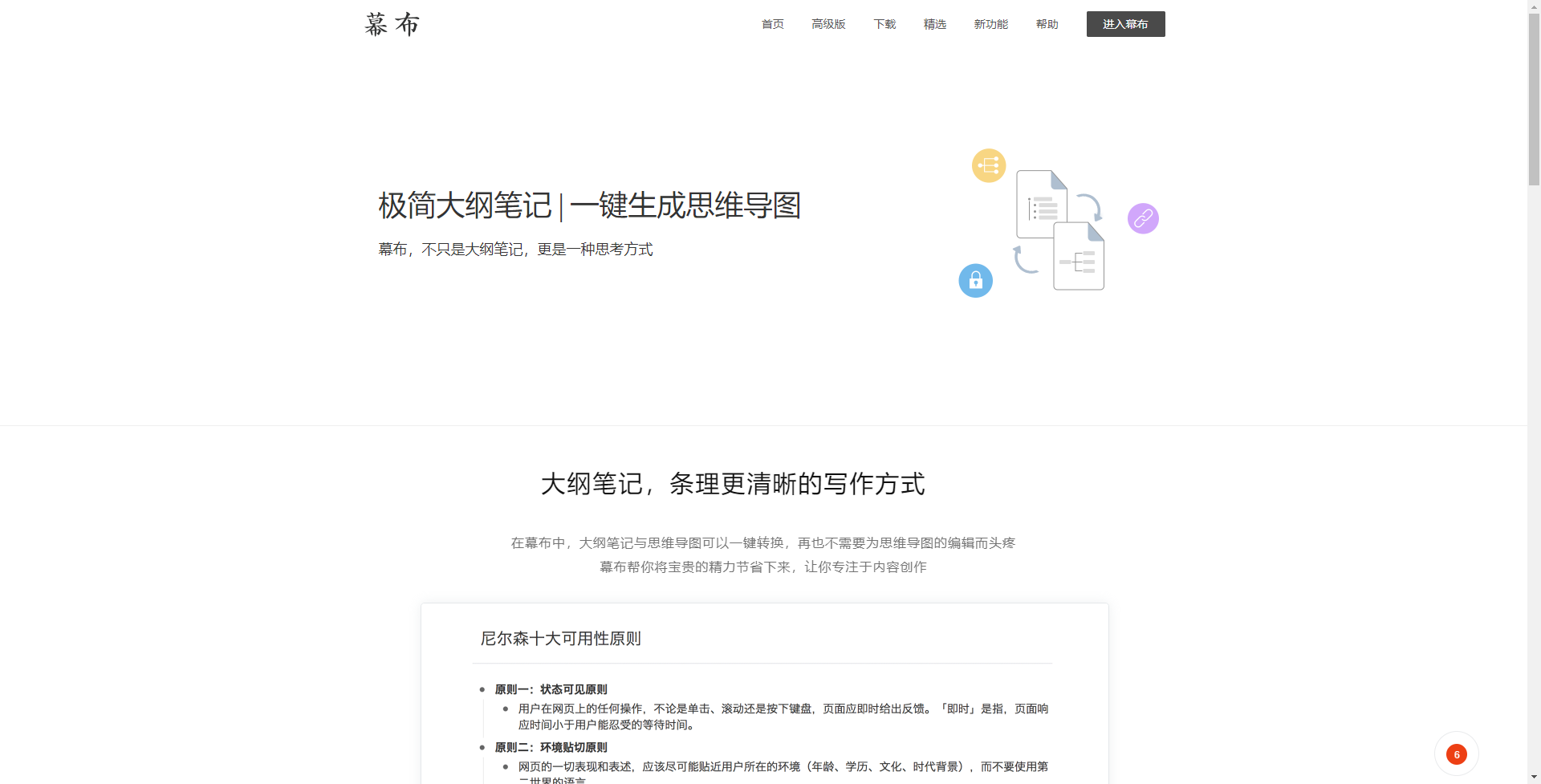The height and width of the screenshot is (784, 1541).
Task: Open the 下载 page from navigation
Action: coord(884,24)
